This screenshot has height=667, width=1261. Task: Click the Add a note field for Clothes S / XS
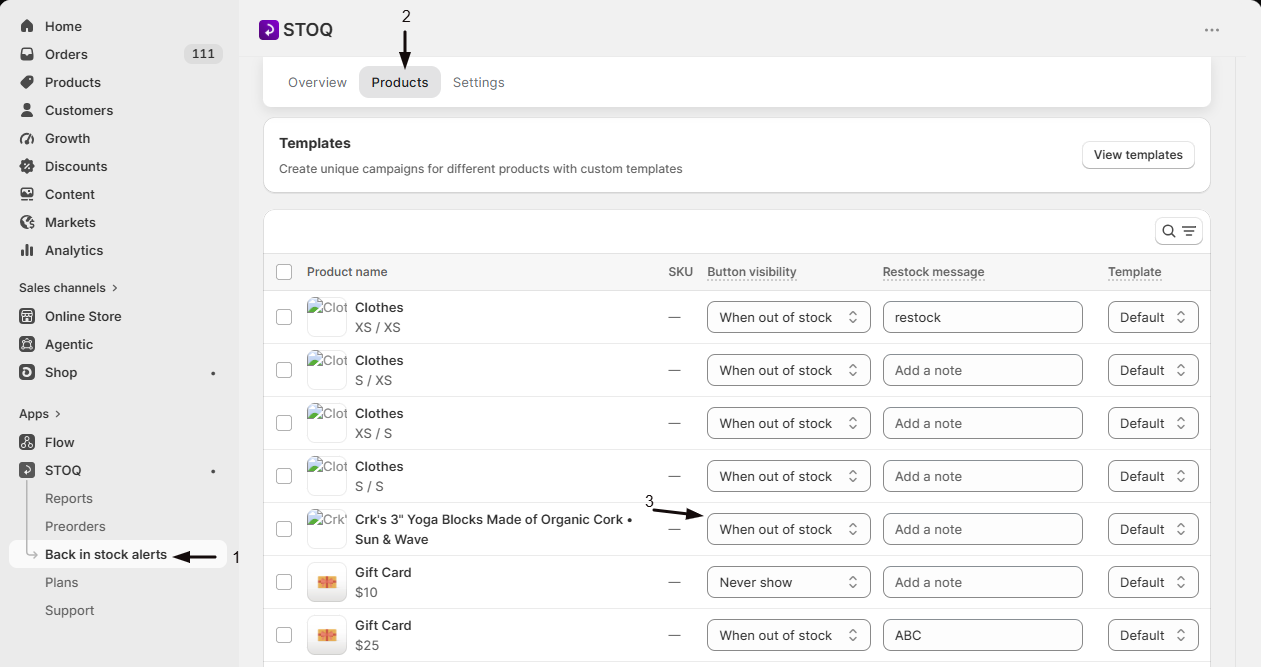coord(983,370)
